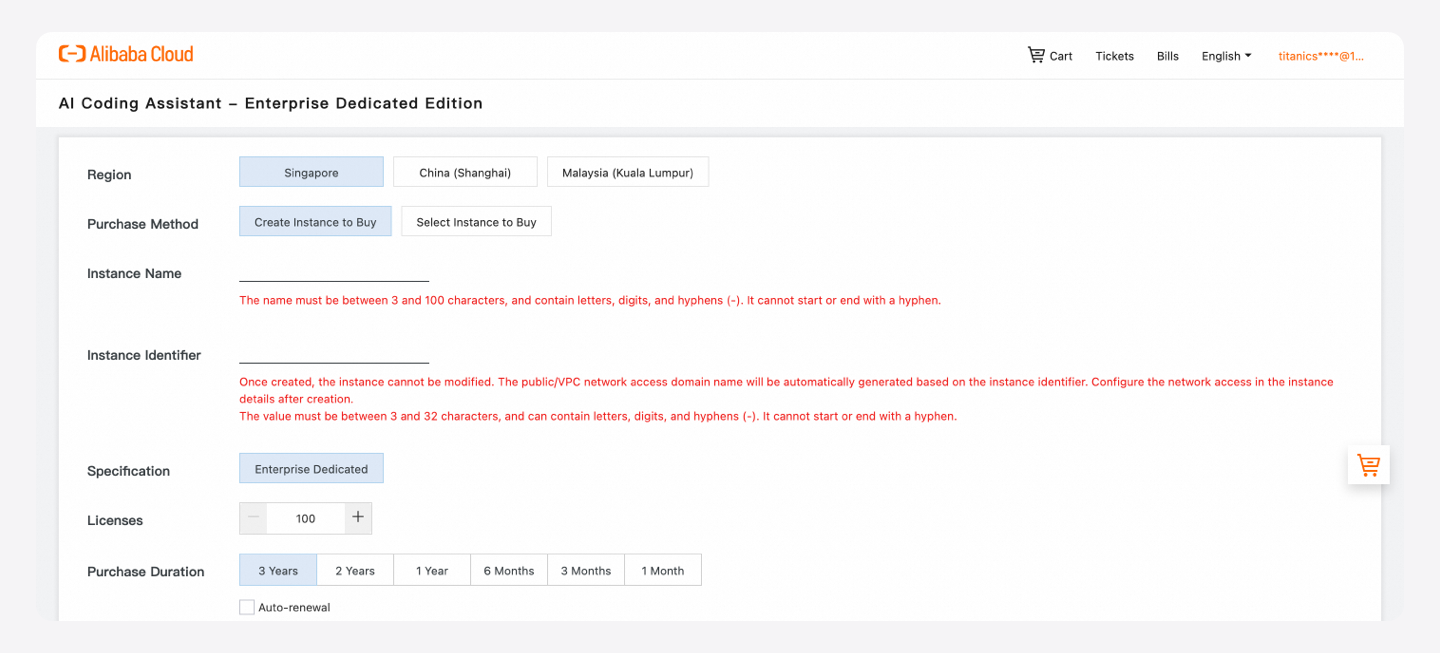The height and width of the screenshot is (653, 1440).
Task: Open Tickets from the header
Action: 1114,56
